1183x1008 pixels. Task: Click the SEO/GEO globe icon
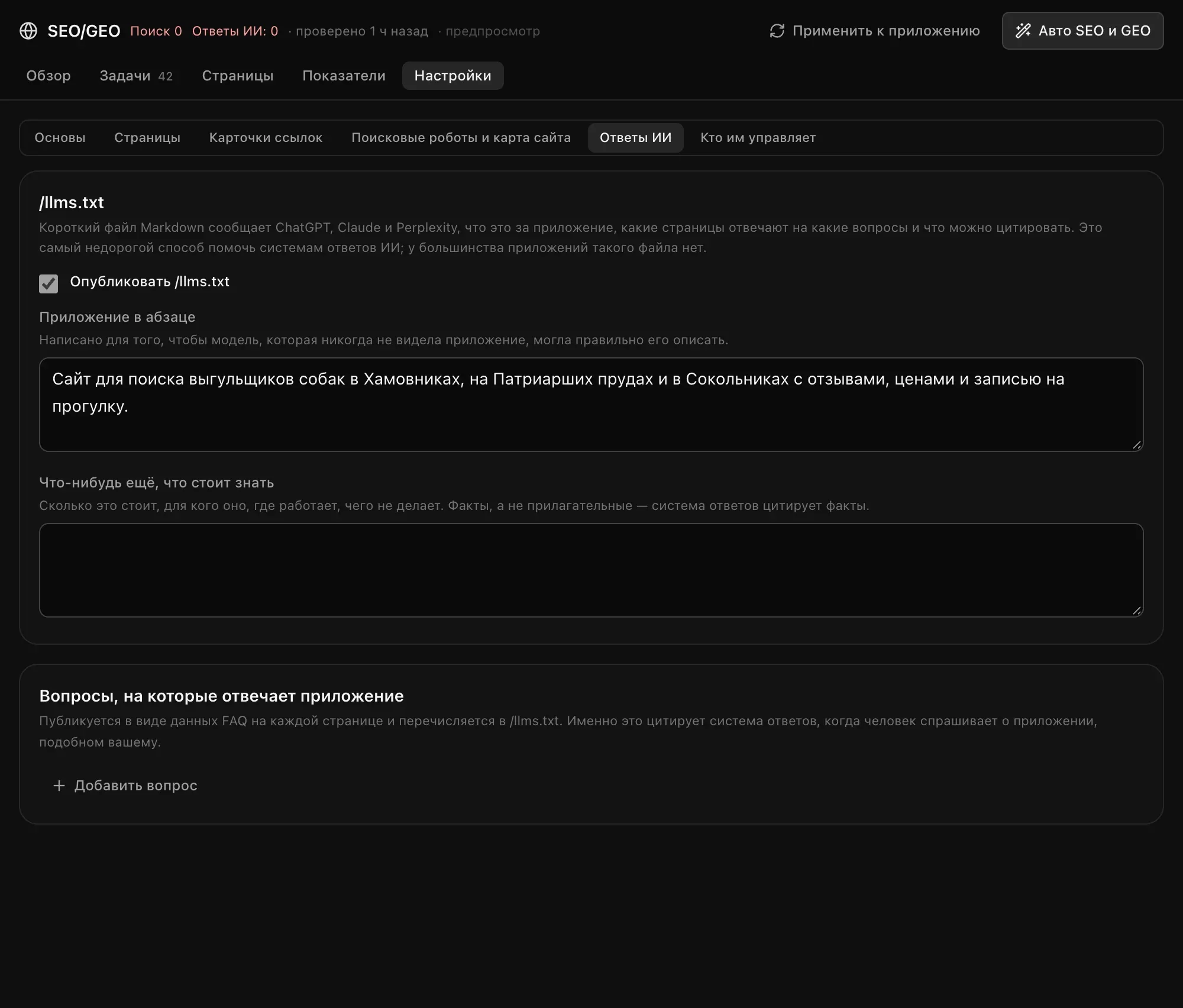pyautogui.click(x=28, y=31)
